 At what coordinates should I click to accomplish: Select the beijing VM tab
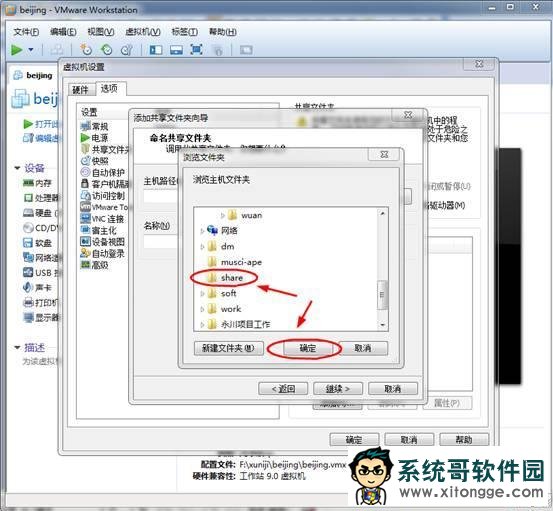[x=33, y=75]
